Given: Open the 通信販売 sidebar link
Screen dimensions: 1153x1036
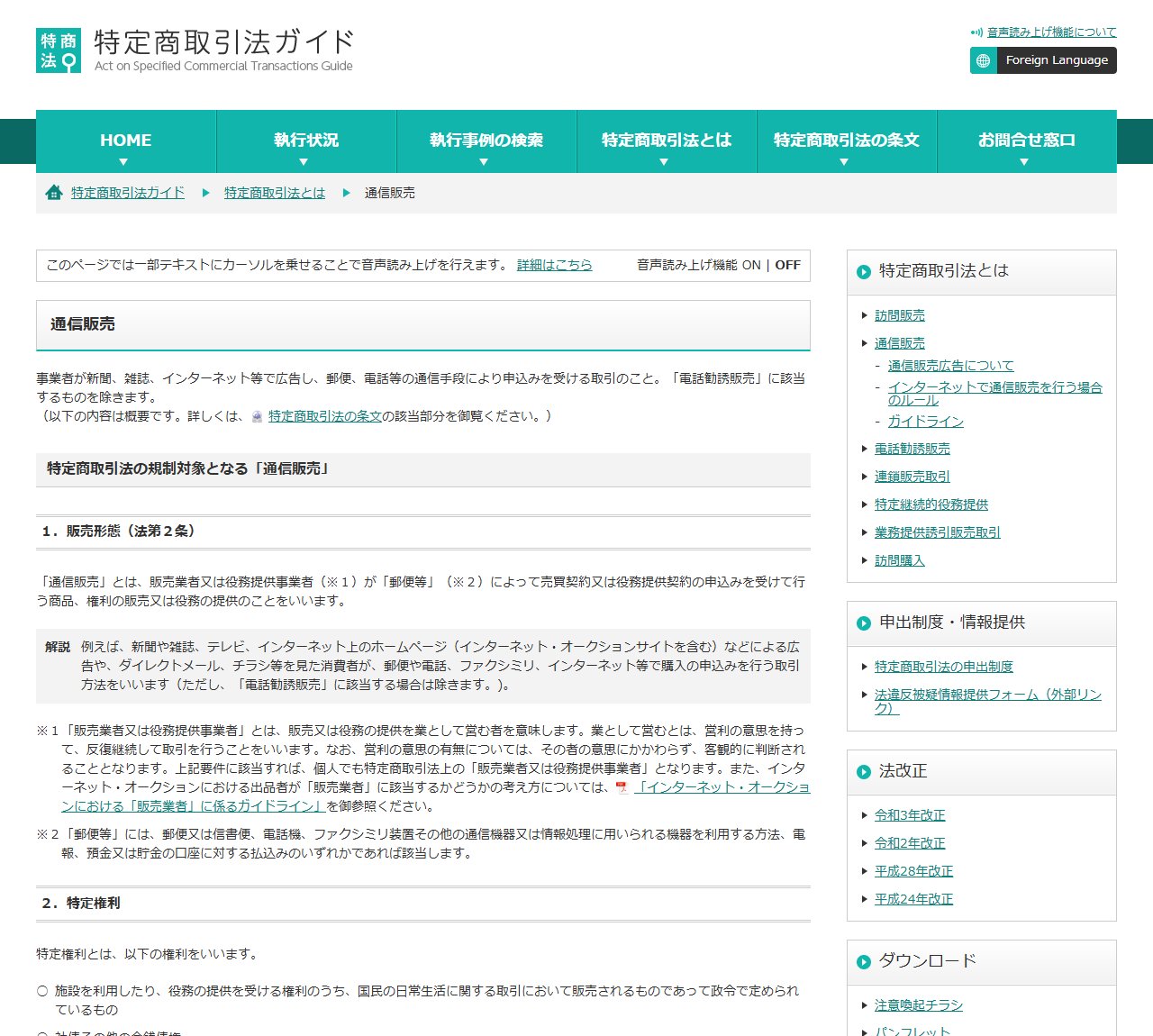Looking at the screenshot, I should point(900,343).
